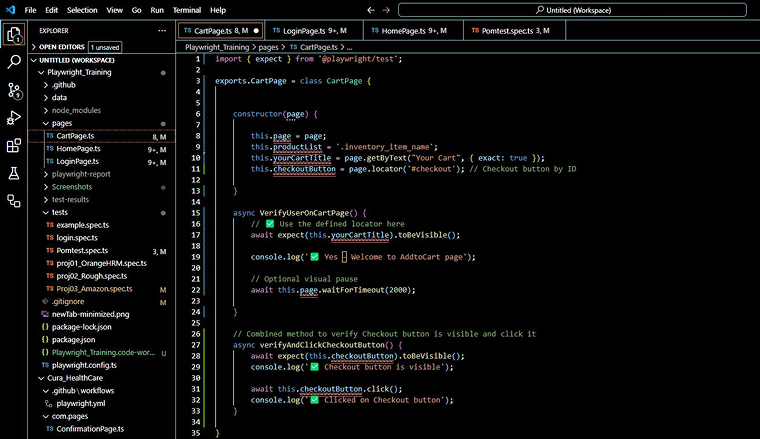Screen dimensions: 760x439
Task: Open the Explorer view in activity bar
Action: (14, 35)
